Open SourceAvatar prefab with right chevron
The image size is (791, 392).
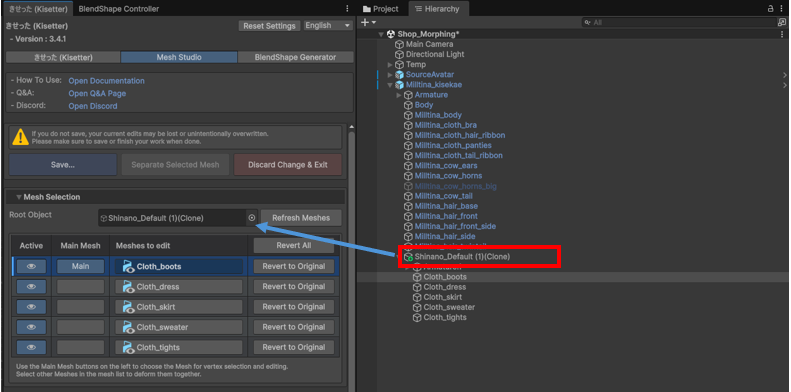click(x=784, y=75)
